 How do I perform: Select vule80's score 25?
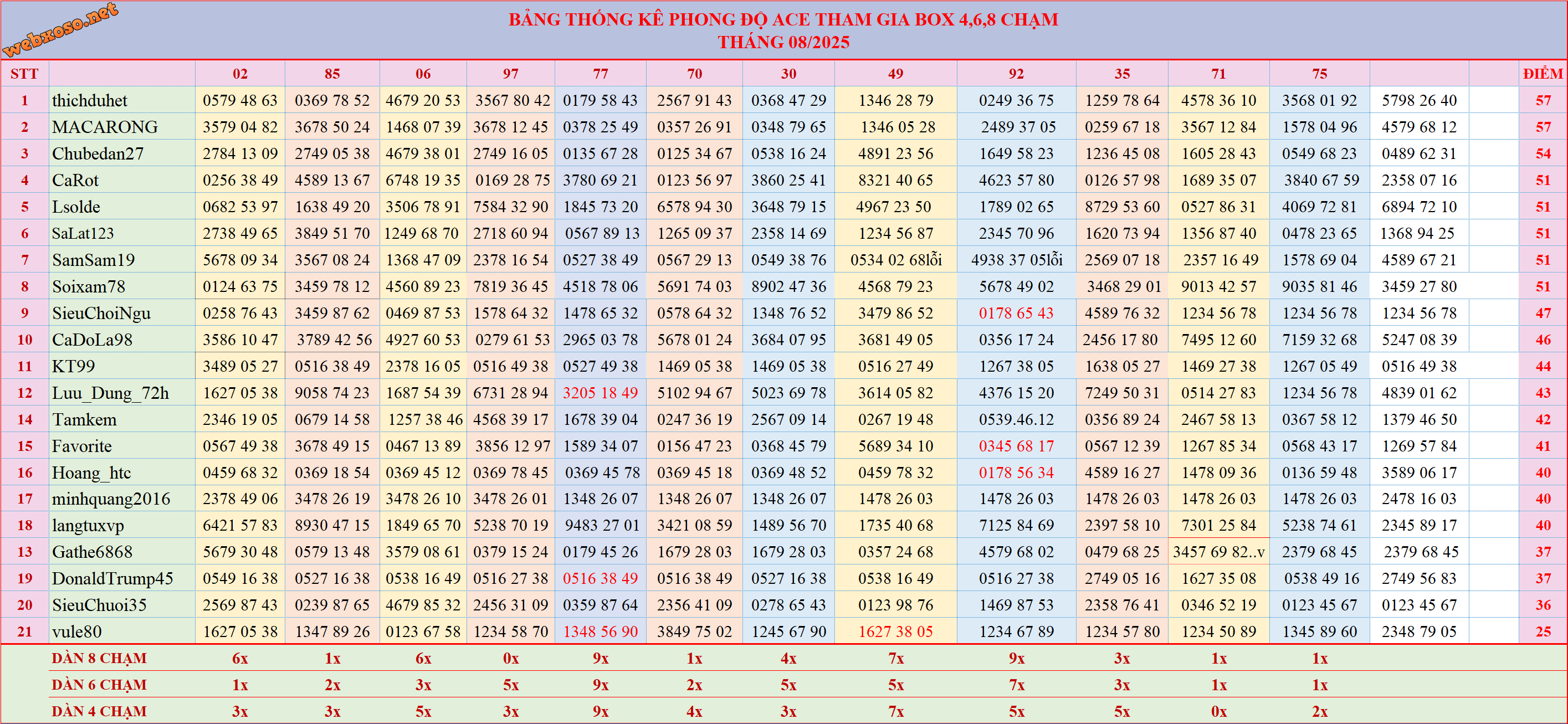tap(1543, 631)
